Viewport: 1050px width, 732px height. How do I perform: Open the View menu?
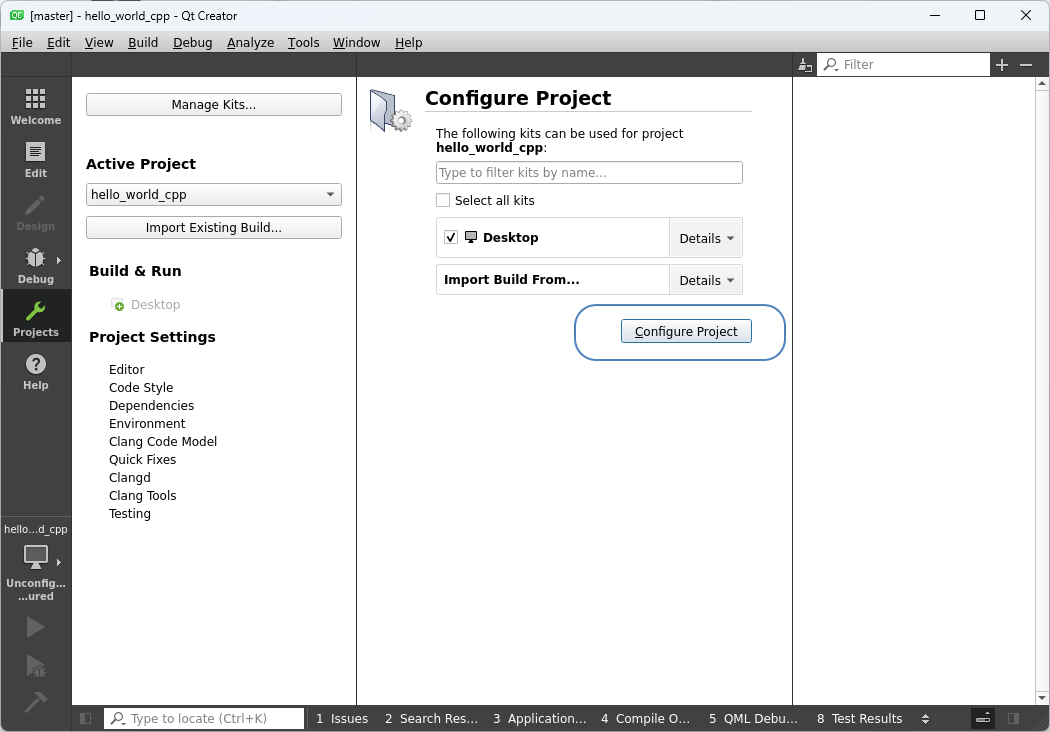click(x=98, y=42)
